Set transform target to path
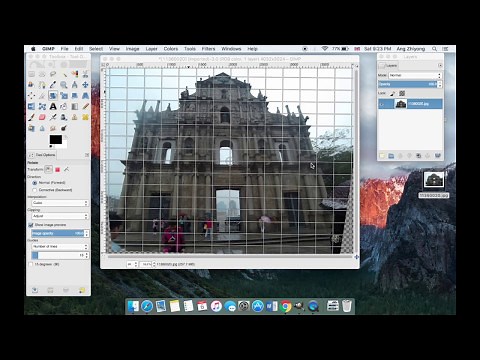Screen dimensions: 480x360 (x=66, y=170)
